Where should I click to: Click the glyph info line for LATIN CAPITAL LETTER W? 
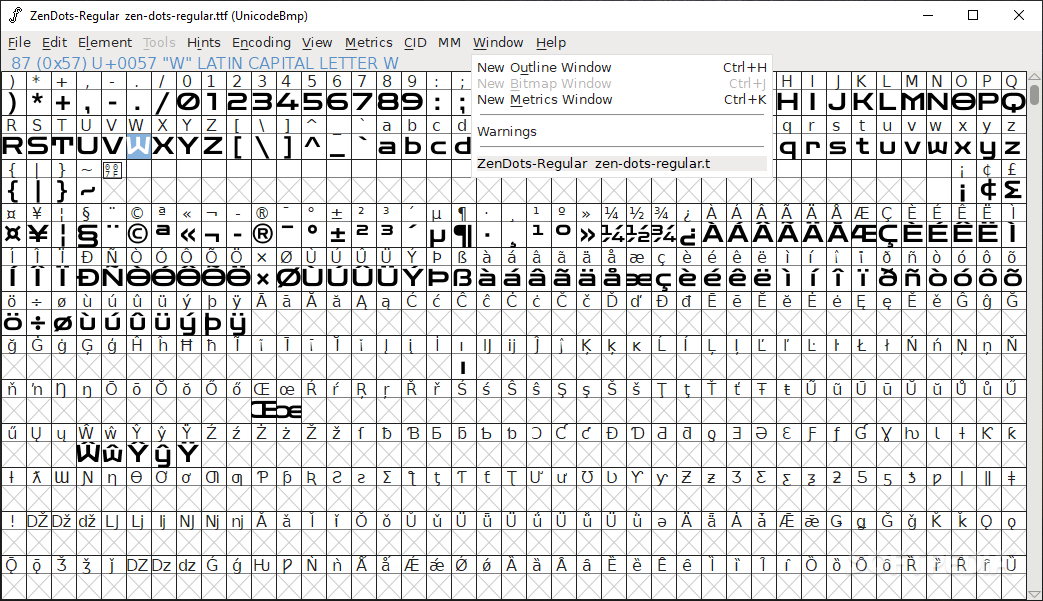point(205,63)
